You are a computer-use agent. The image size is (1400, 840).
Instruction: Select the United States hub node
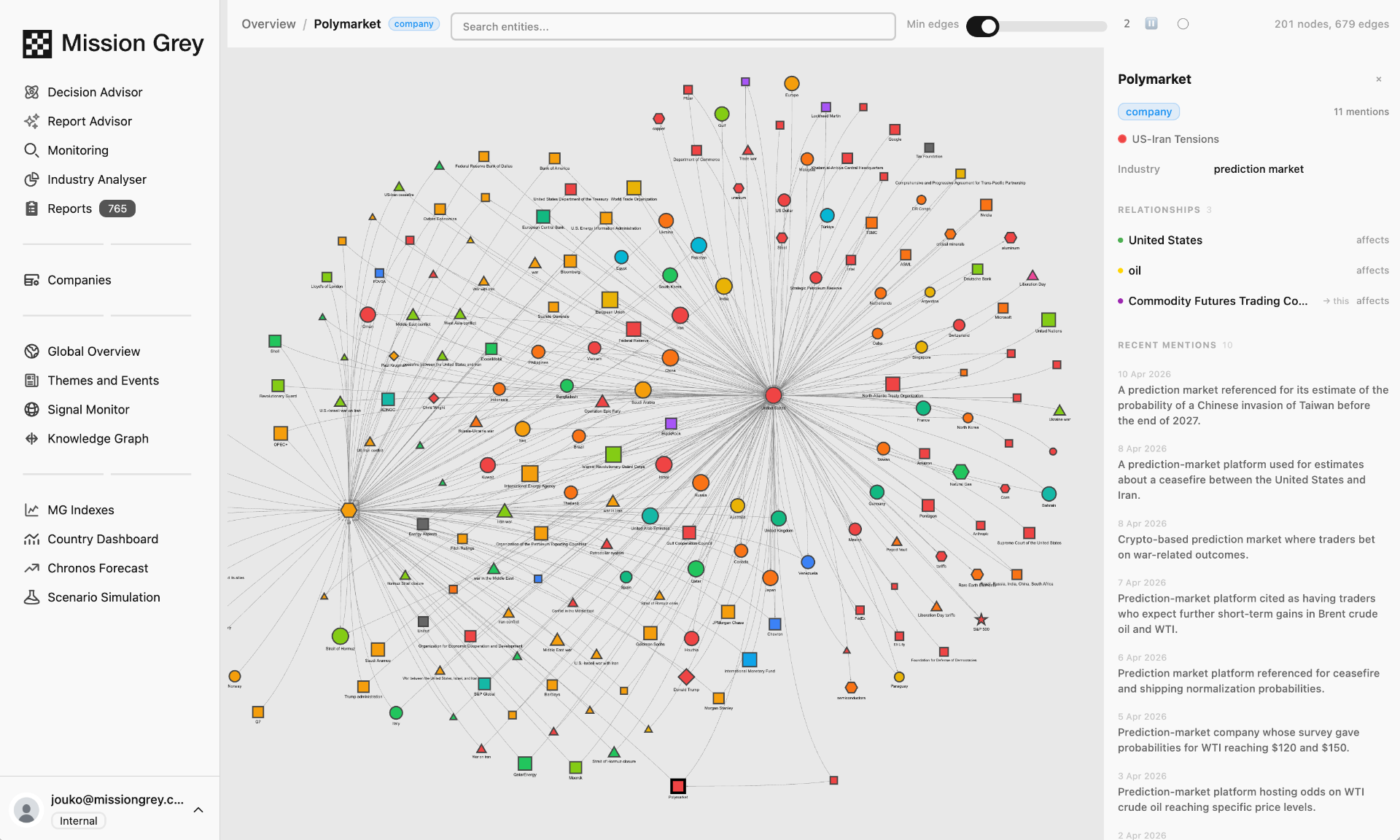click(774, 395)
